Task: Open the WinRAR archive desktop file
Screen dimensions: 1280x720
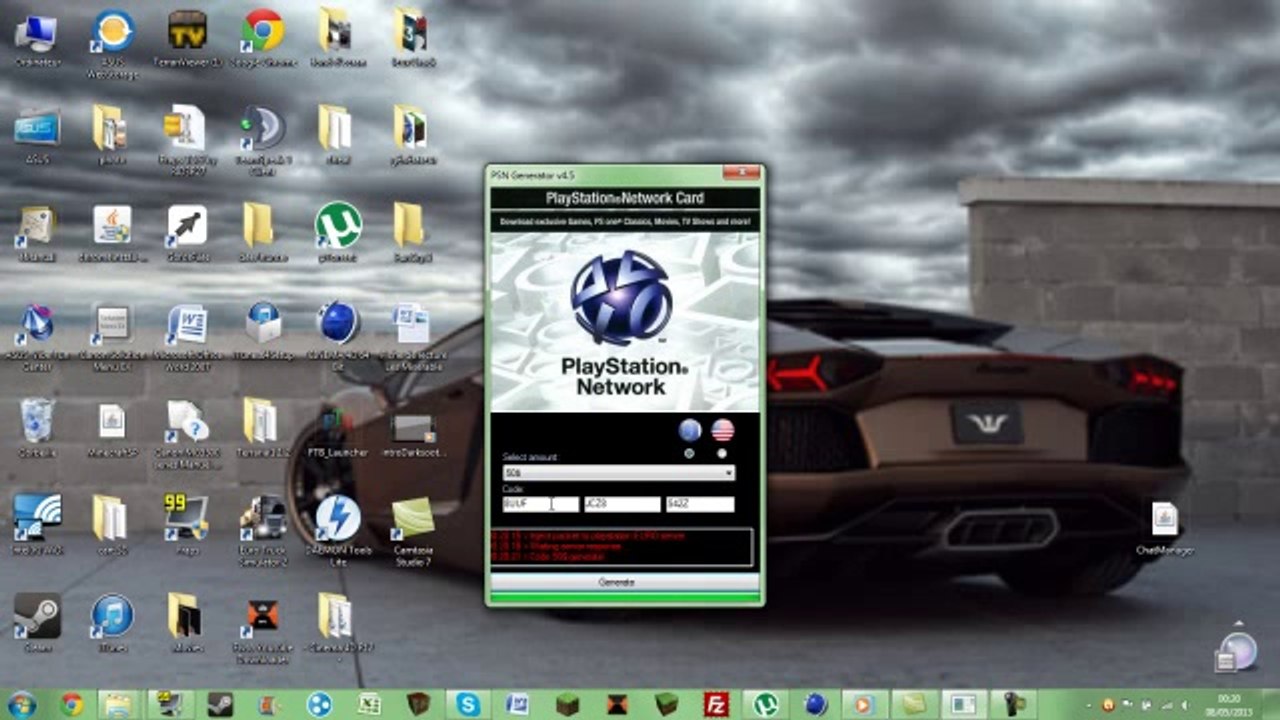Action: point(187,140)
